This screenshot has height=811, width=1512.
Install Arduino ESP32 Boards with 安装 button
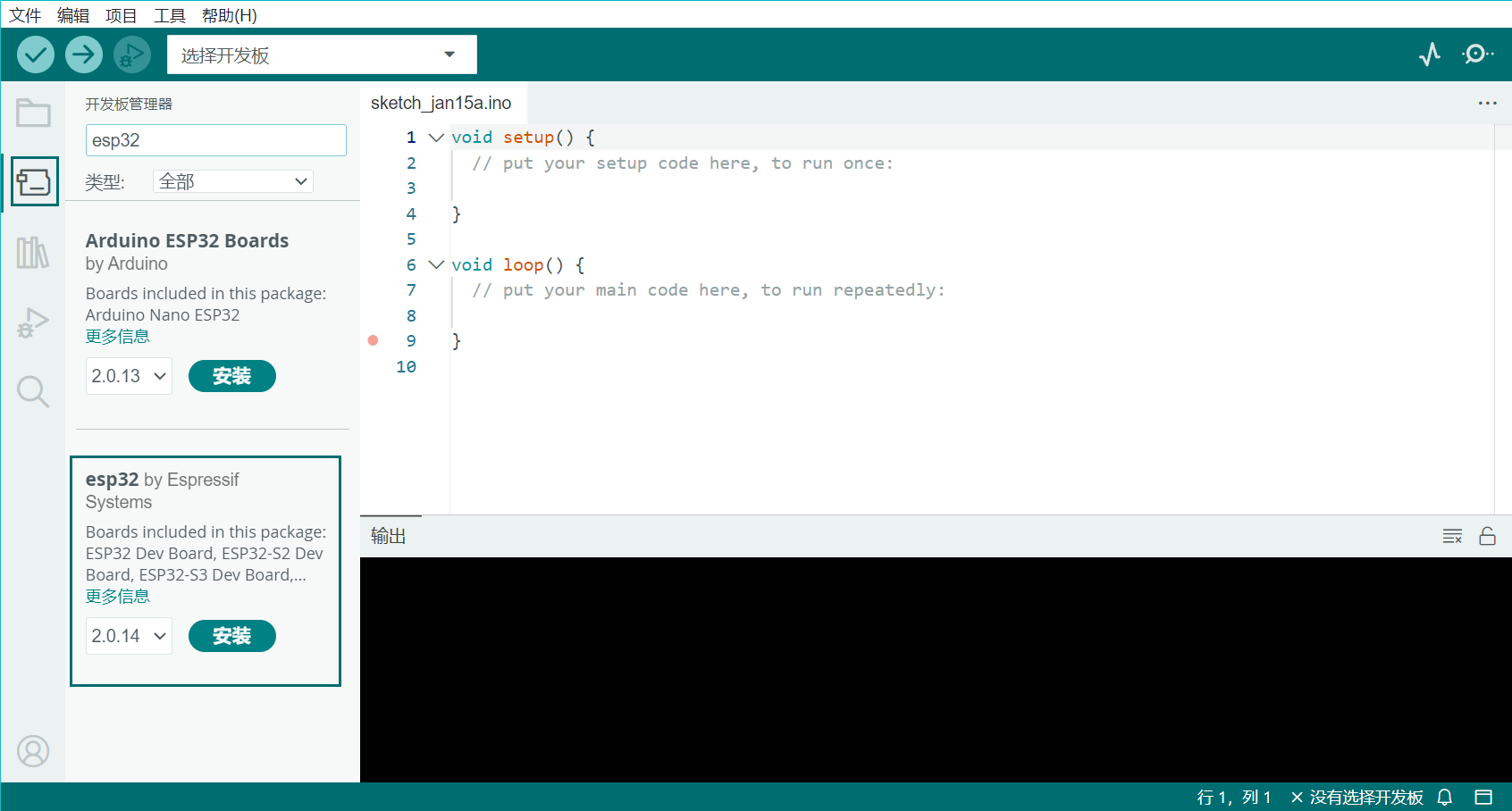click(x=232, y=376)
